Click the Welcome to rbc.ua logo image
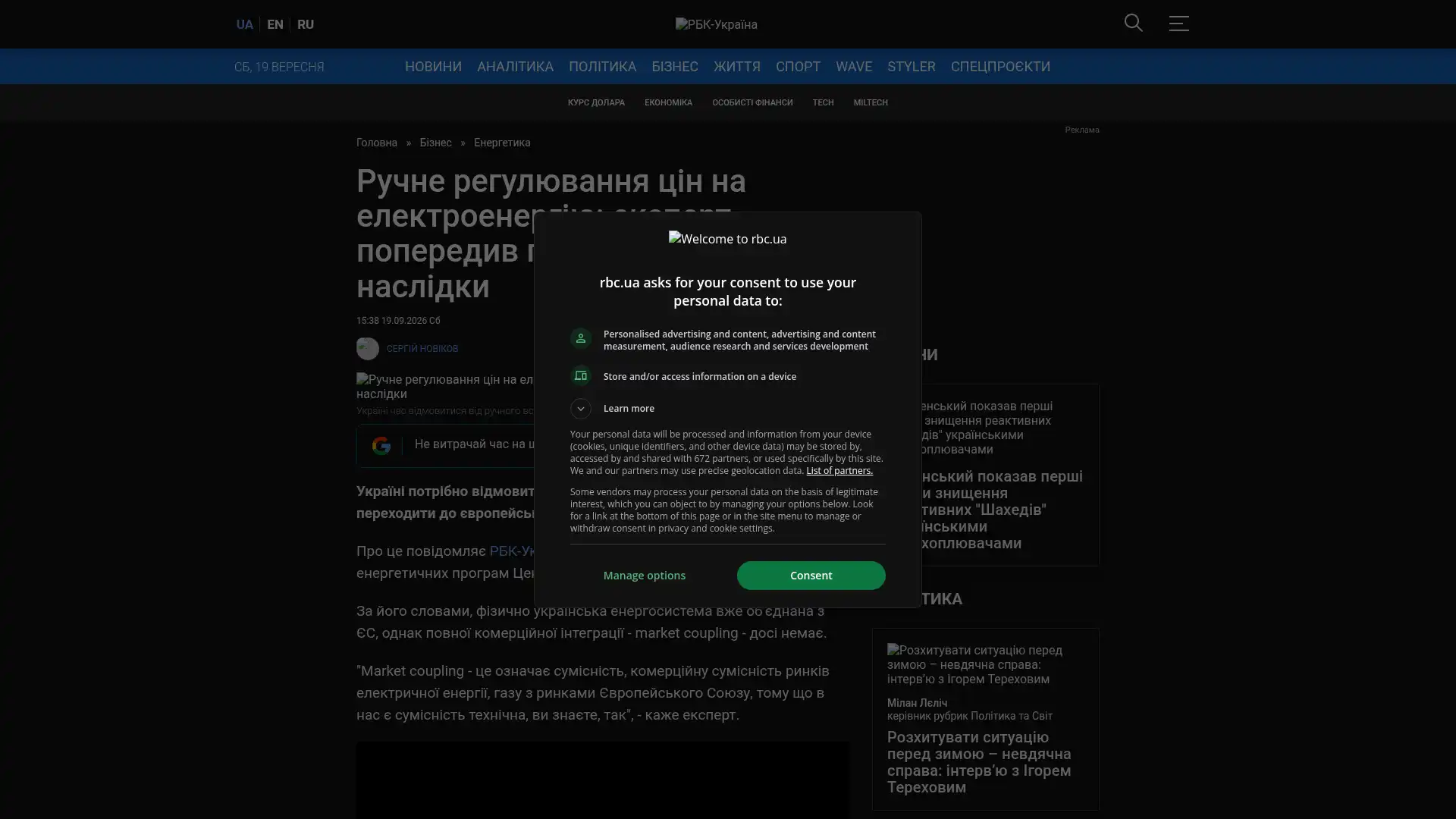This screenshot has width=1456, height=819. click(727, 239)
